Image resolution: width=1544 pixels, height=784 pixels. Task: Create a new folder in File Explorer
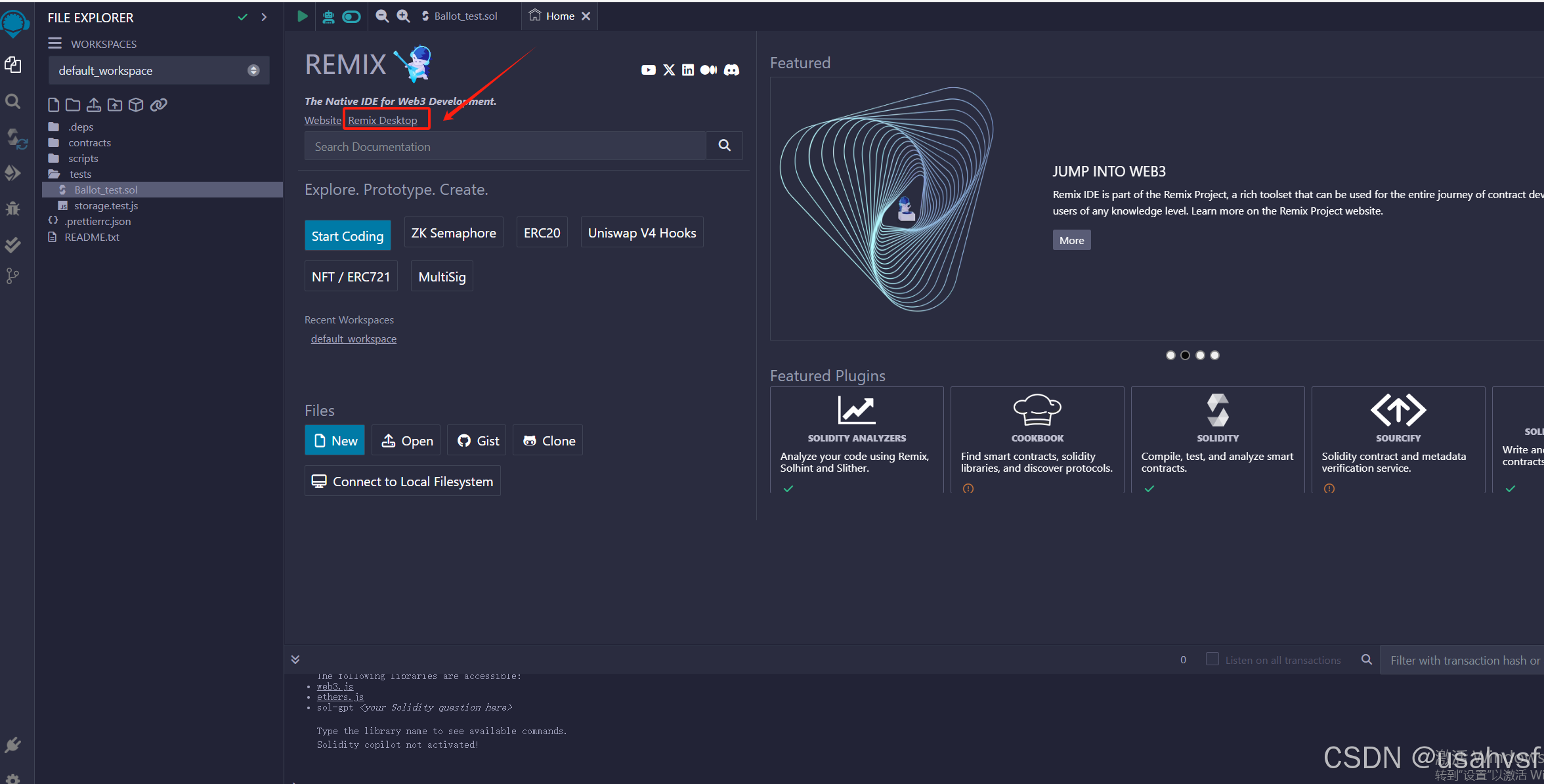pos(72,104)
